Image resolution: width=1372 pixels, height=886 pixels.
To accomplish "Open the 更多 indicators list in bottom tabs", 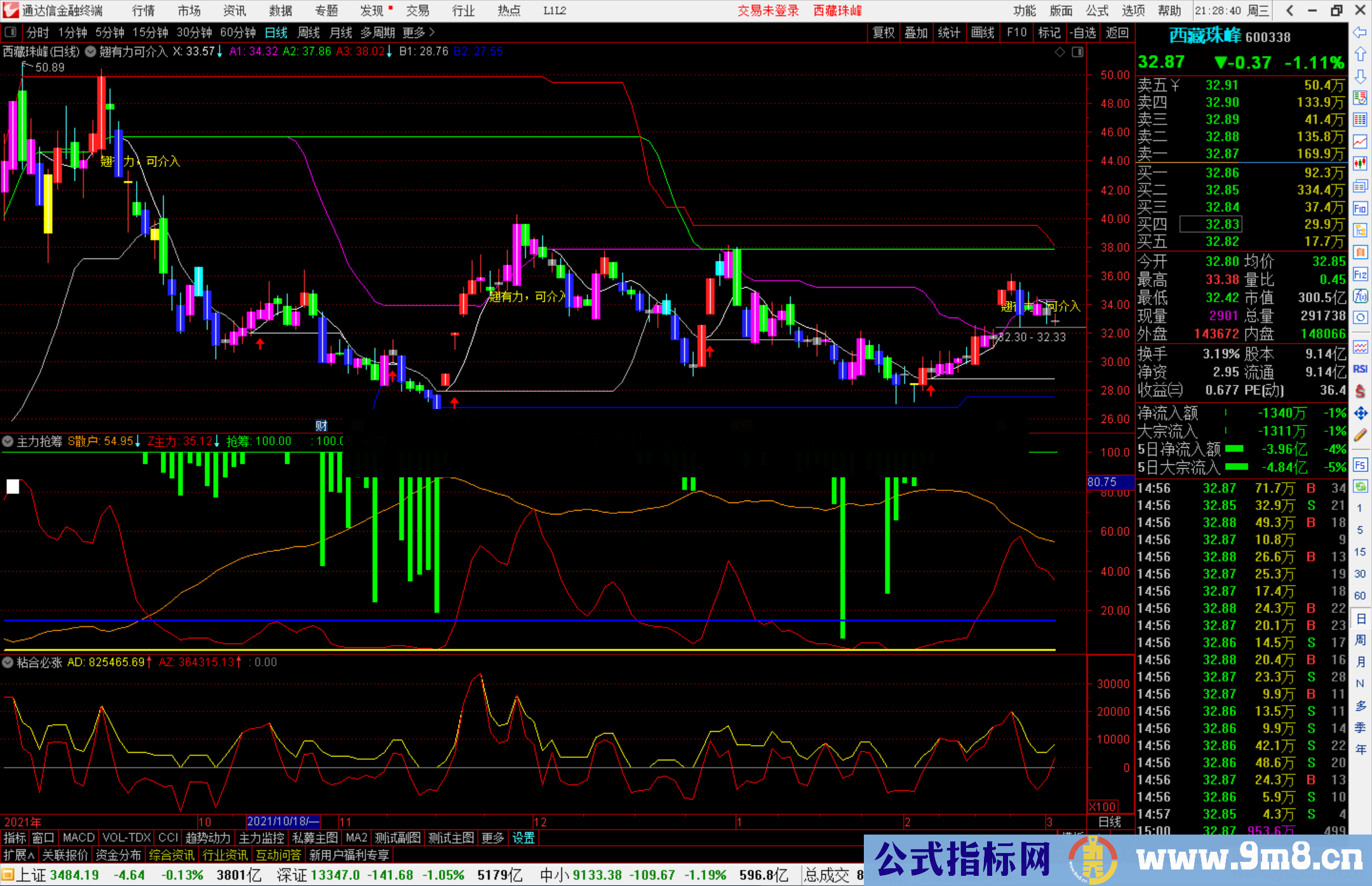I will pyautogui.click(x=492, y=838).
